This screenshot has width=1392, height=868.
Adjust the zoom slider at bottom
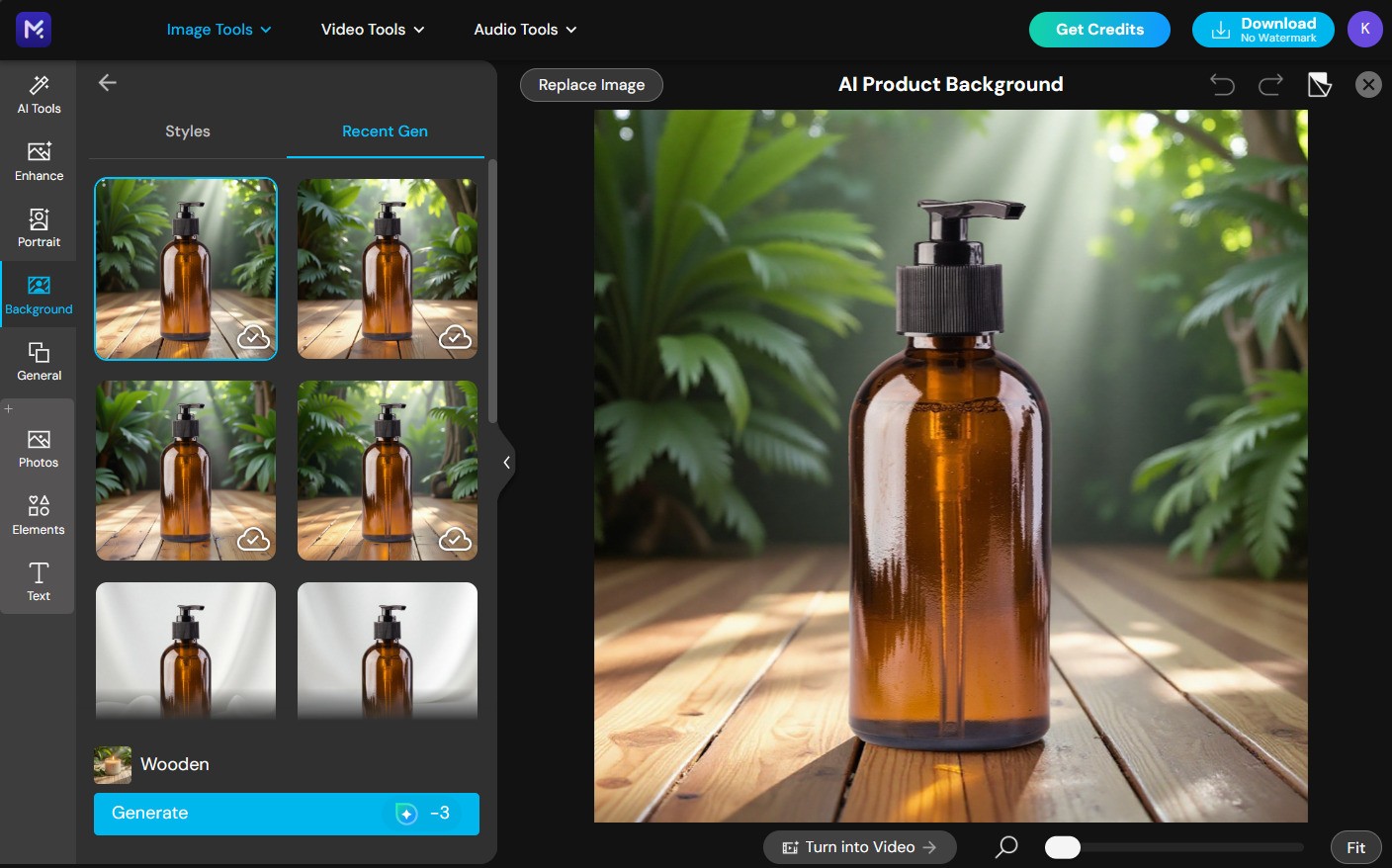click(1063, 847)
